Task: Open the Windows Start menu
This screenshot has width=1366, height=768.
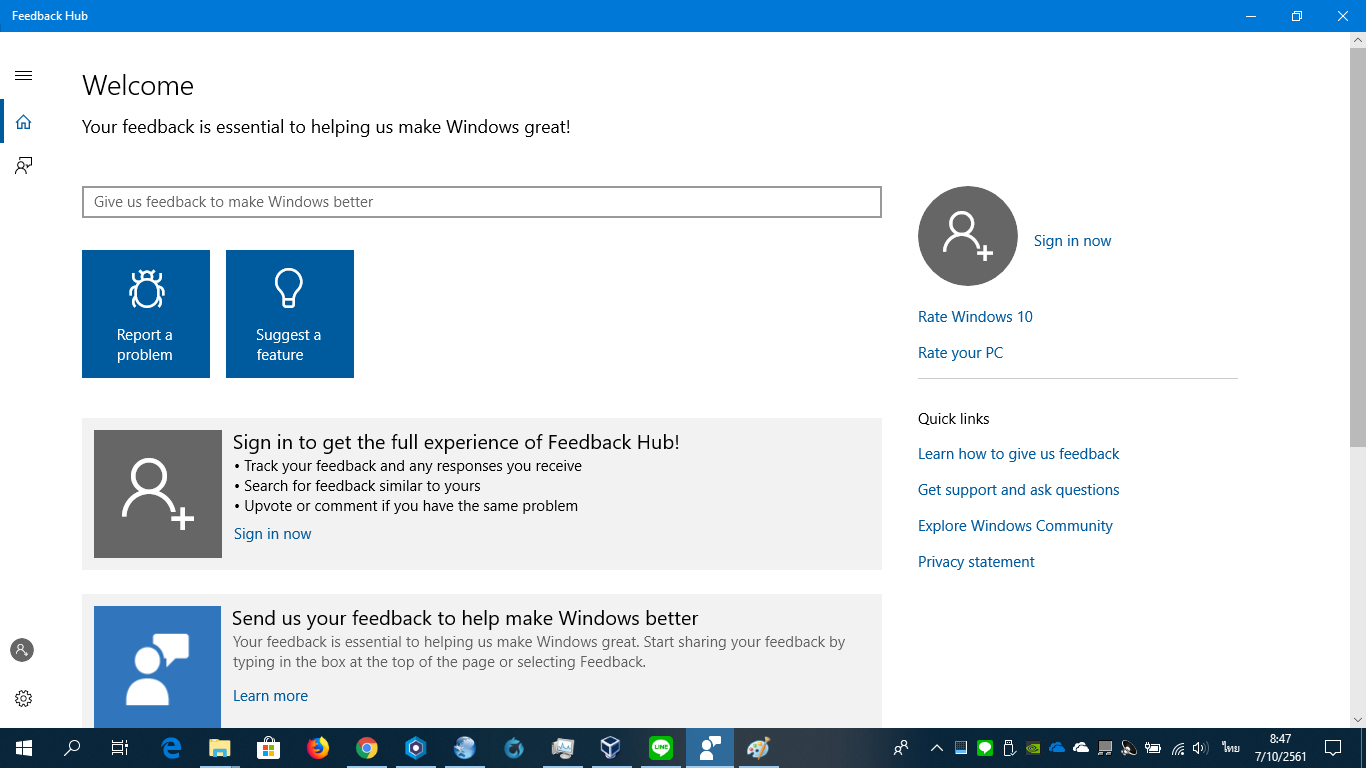Action: tap(24, 748)
